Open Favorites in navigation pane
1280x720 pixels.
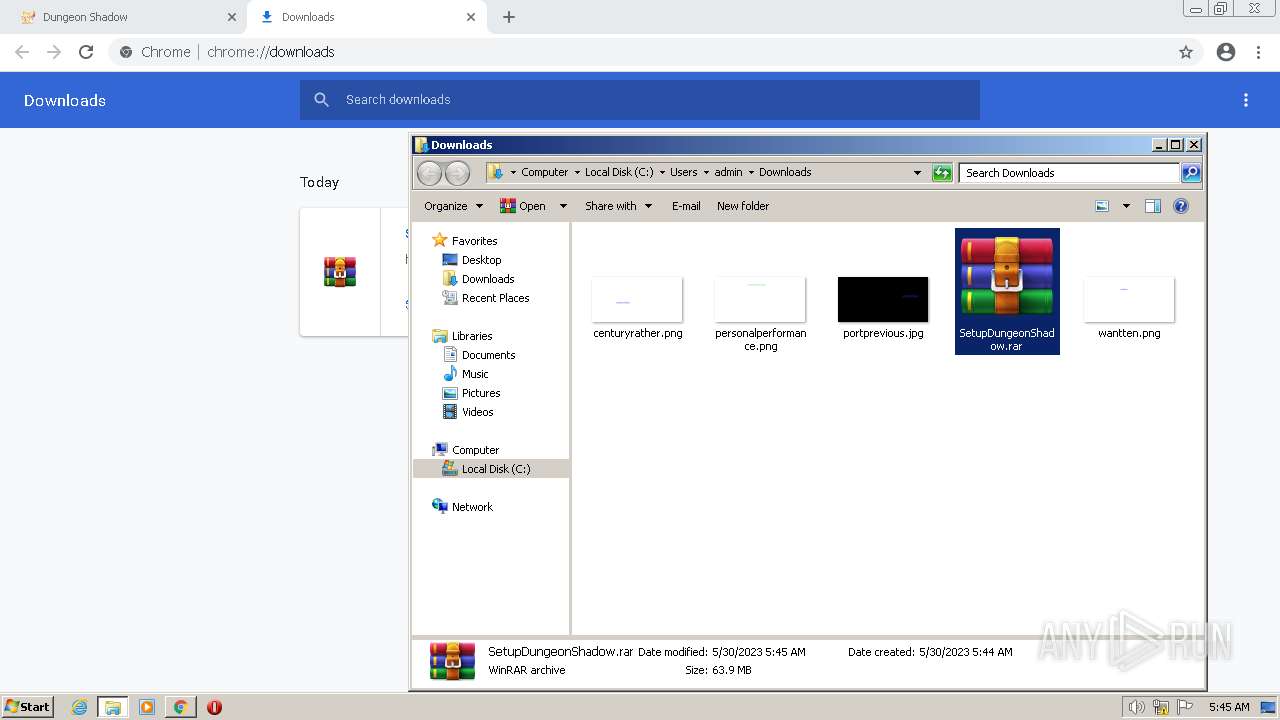coord(474,241)
